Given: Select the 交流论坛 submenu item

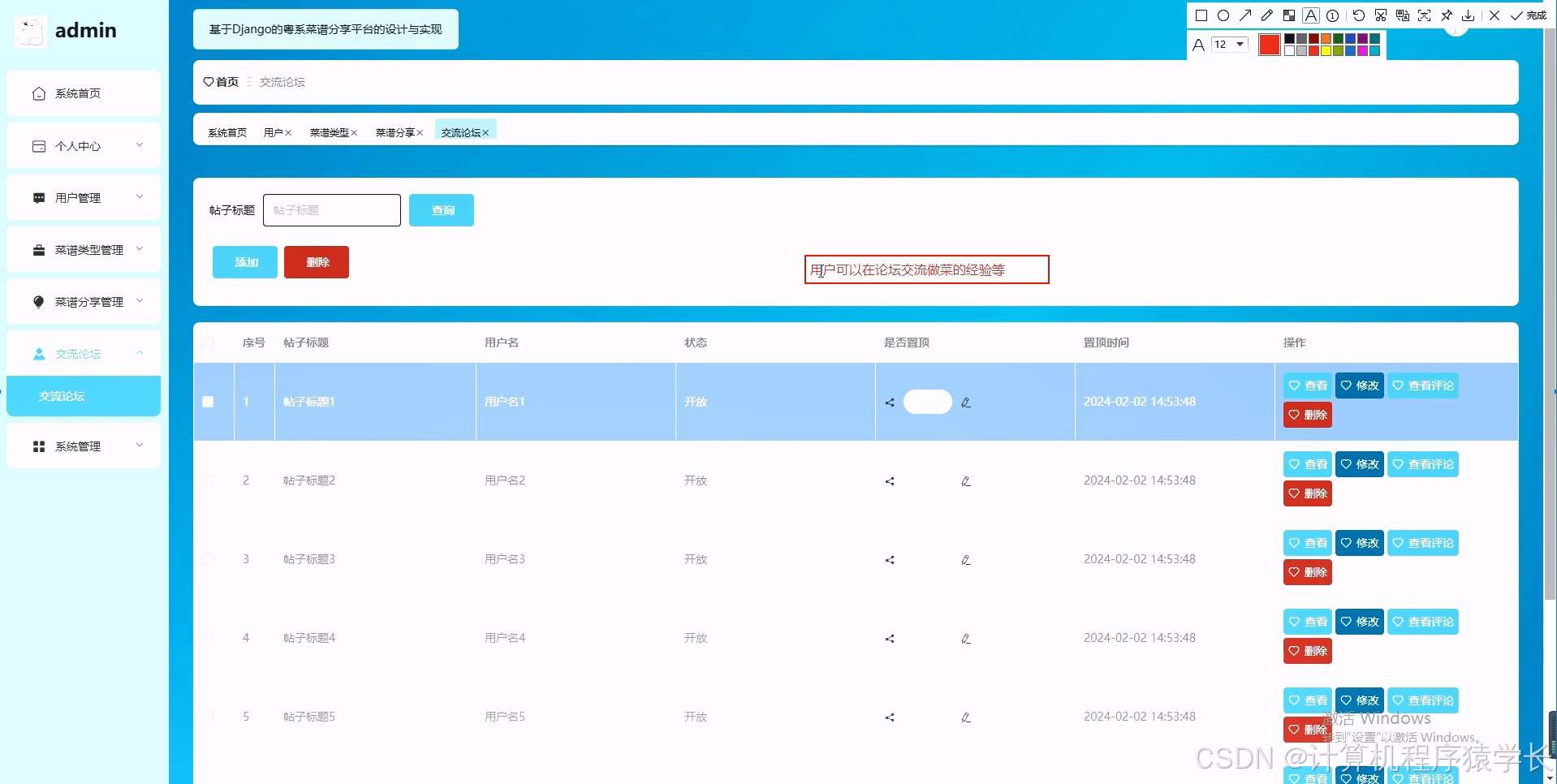Looking at the screenshot, I should (x=84, y=396).
